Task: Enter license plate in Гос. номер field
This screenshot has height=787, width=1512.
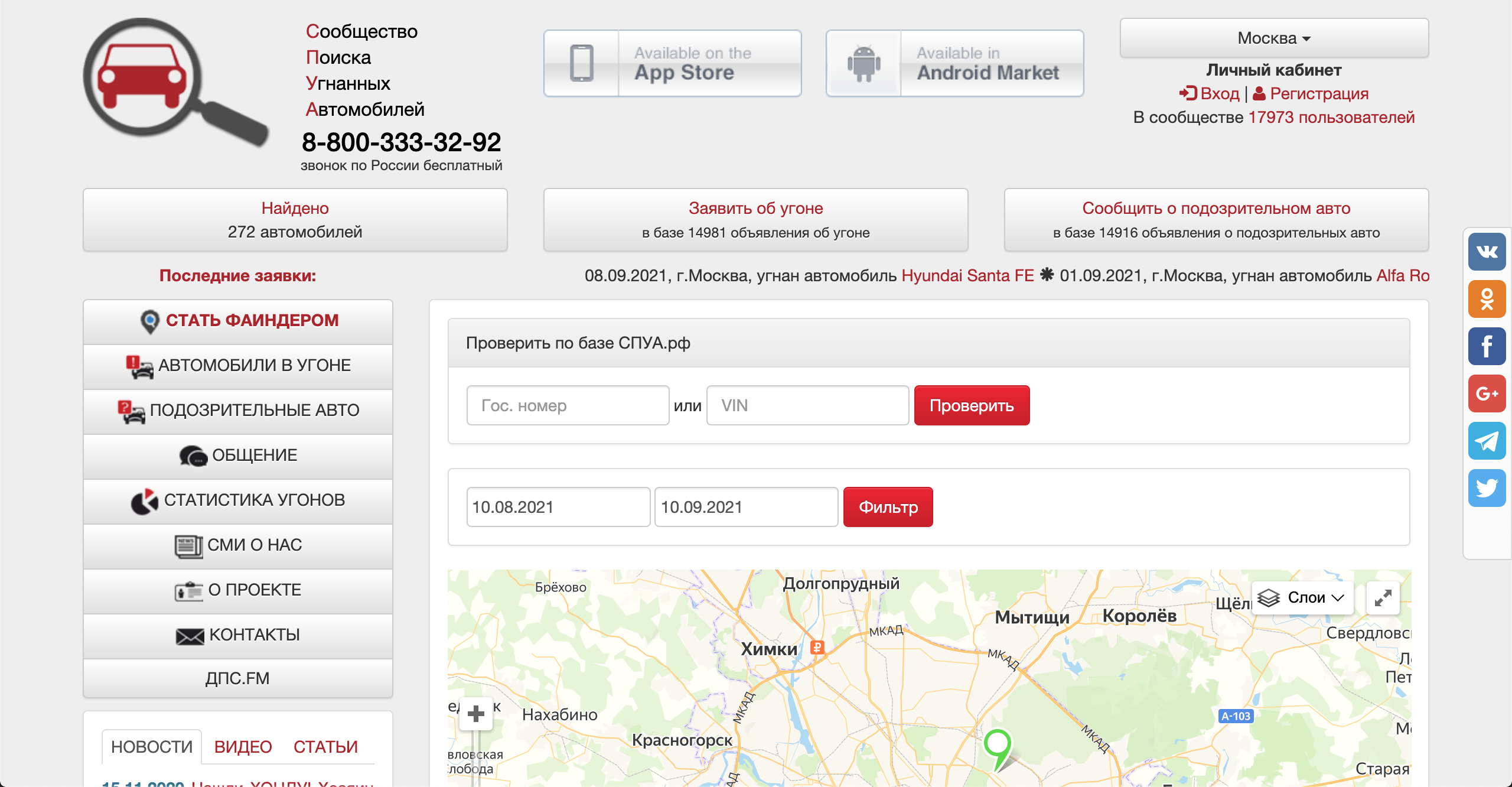Action: click(x=567, y=405)
